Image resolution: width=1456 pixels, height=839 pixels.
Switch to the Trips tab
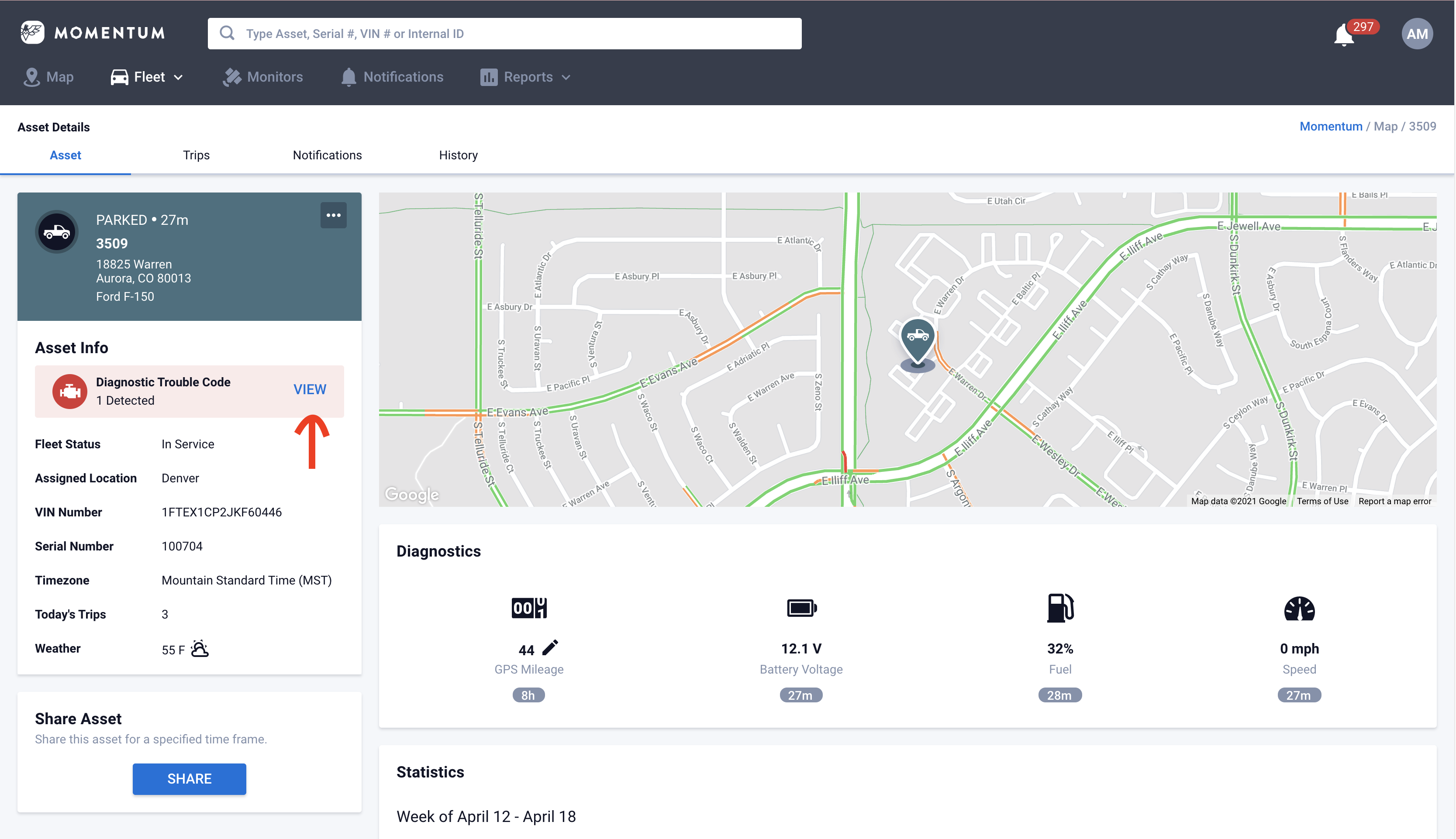tap(196, 155)
